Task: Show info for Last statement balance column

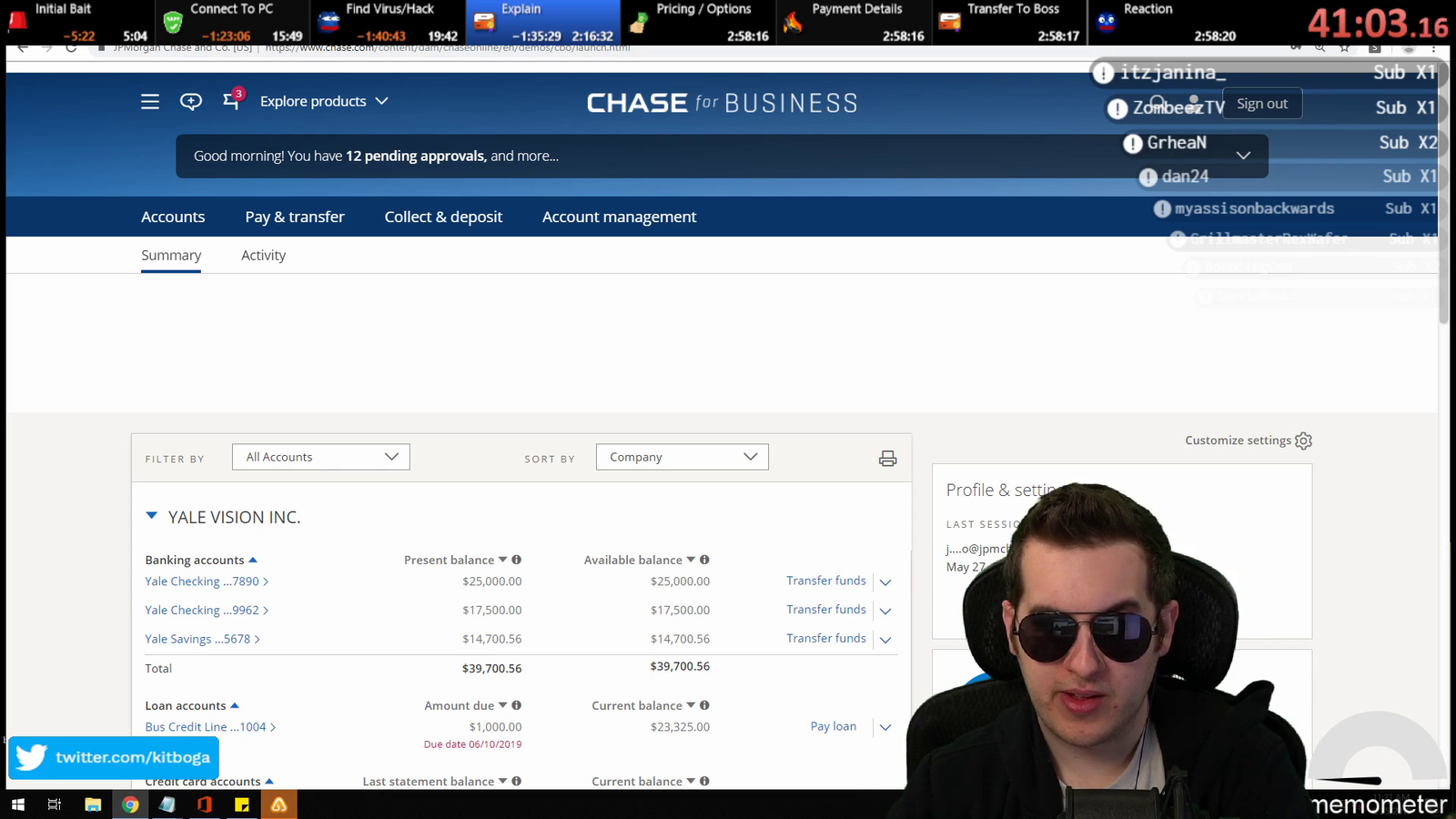Action: click(516, 781)
